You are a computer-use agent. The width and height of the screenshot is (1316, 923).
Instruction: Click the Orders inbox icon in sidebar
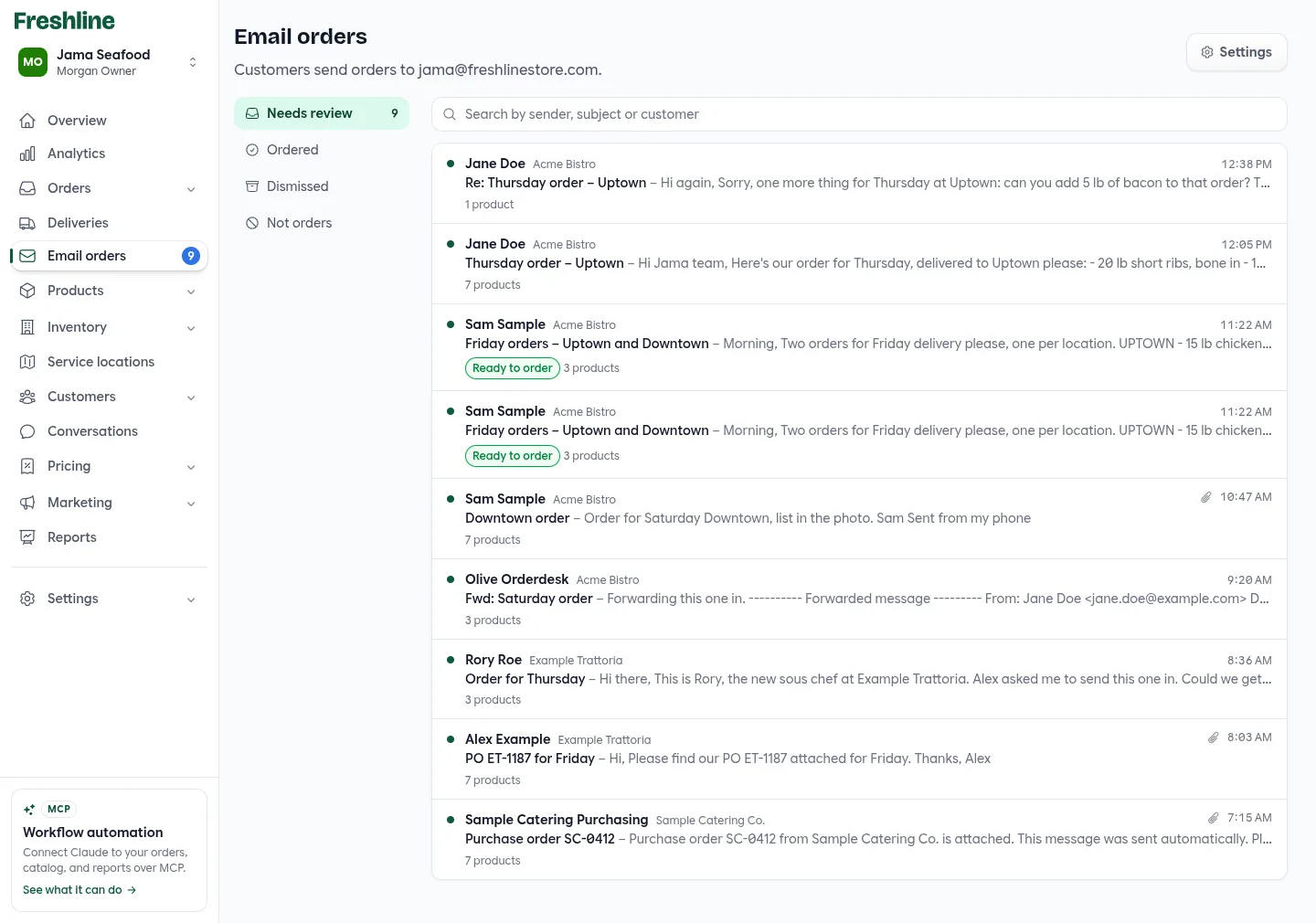[27, 188]
